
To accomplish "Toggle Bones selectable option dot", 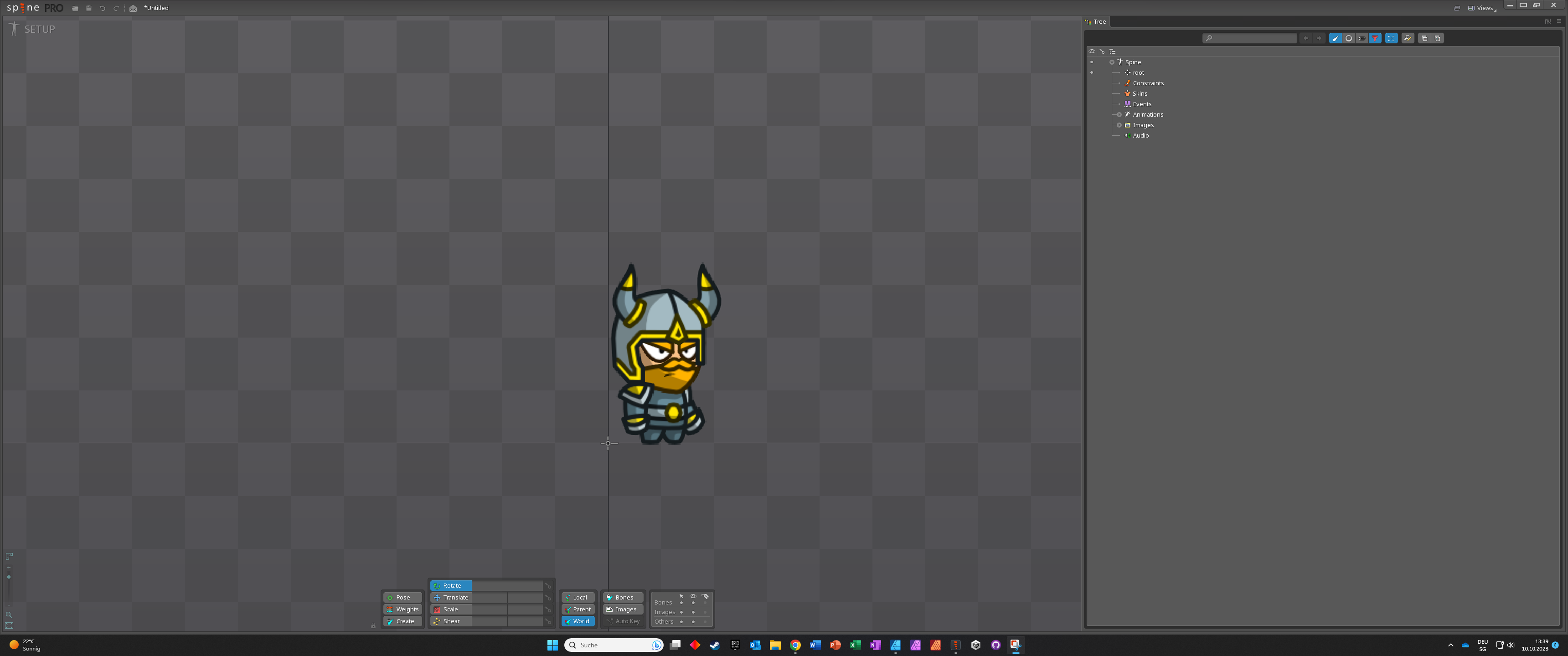I will coord(681,602).
